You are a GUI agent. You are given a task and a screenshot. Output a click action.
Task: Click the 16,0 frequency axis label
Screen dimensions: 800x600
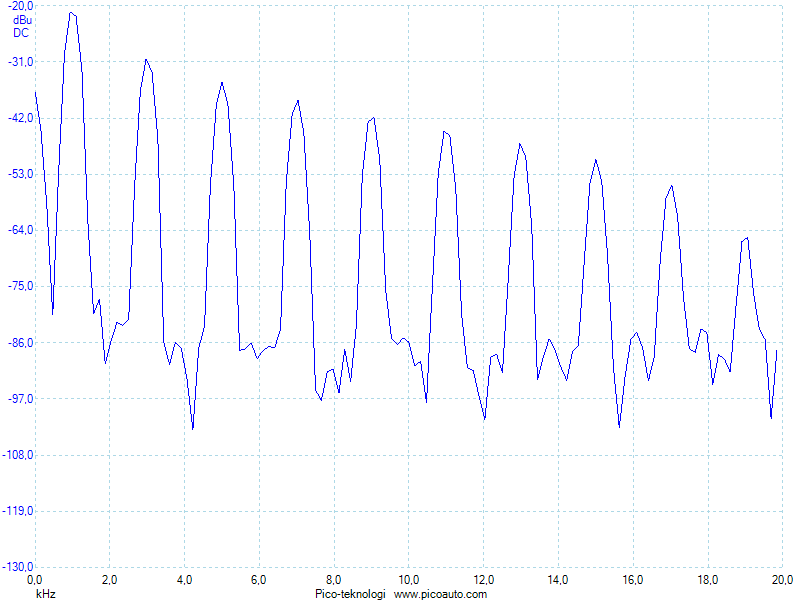pos(633,580)
